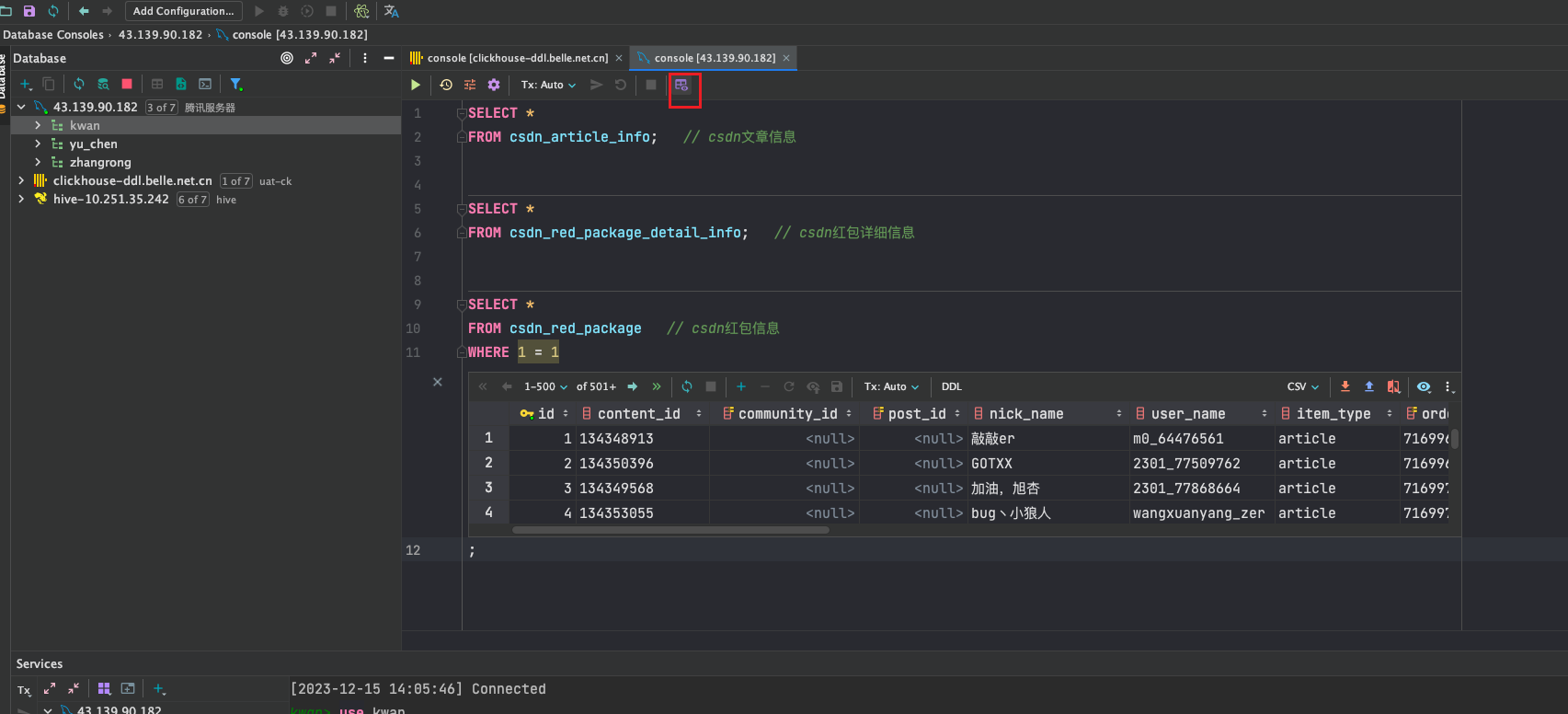Open the Add Configuration... button
The image size is (1568, 714).
click(184, 11)
